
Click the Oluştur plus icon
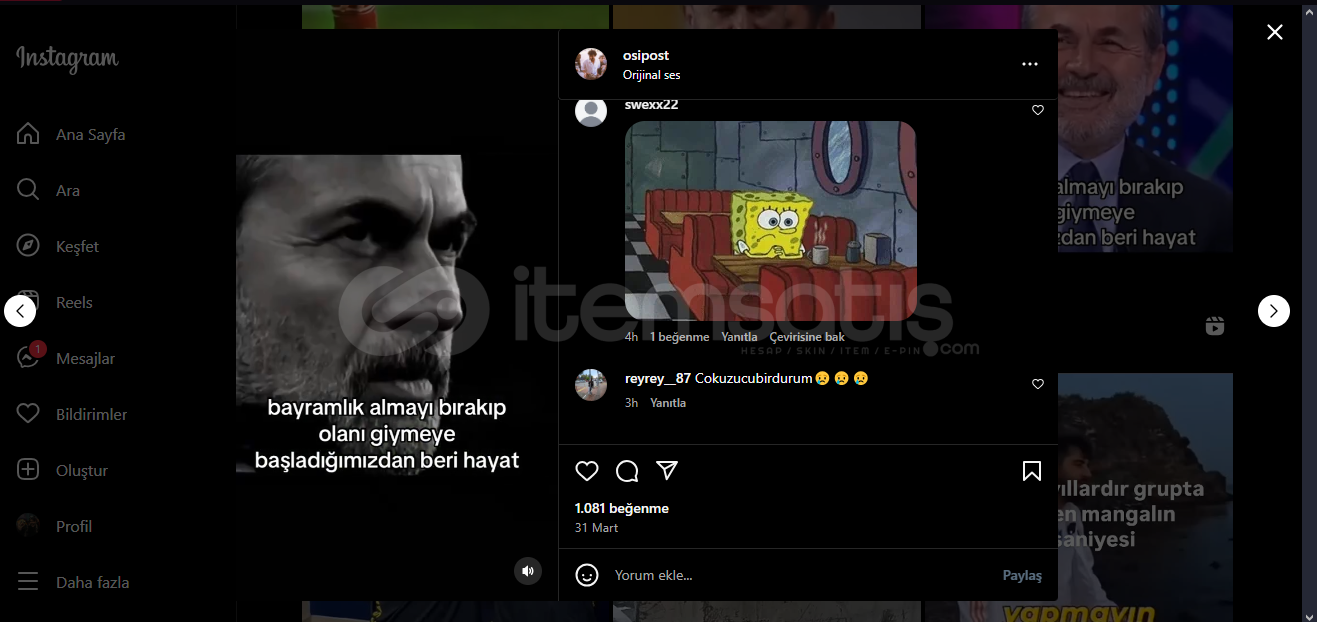pyautogui.click(x=28, y=470)
